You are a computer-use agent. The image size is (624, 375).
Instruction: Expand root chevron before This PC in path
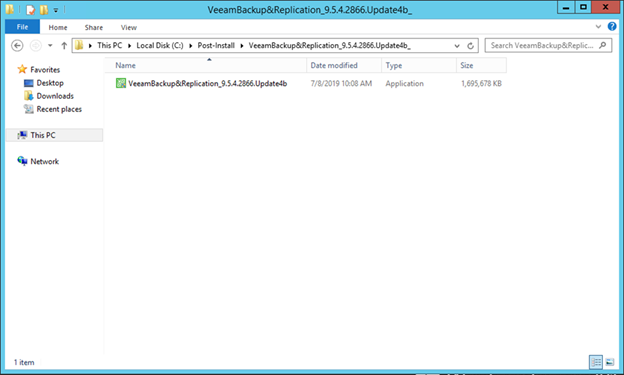pos(90,46)
